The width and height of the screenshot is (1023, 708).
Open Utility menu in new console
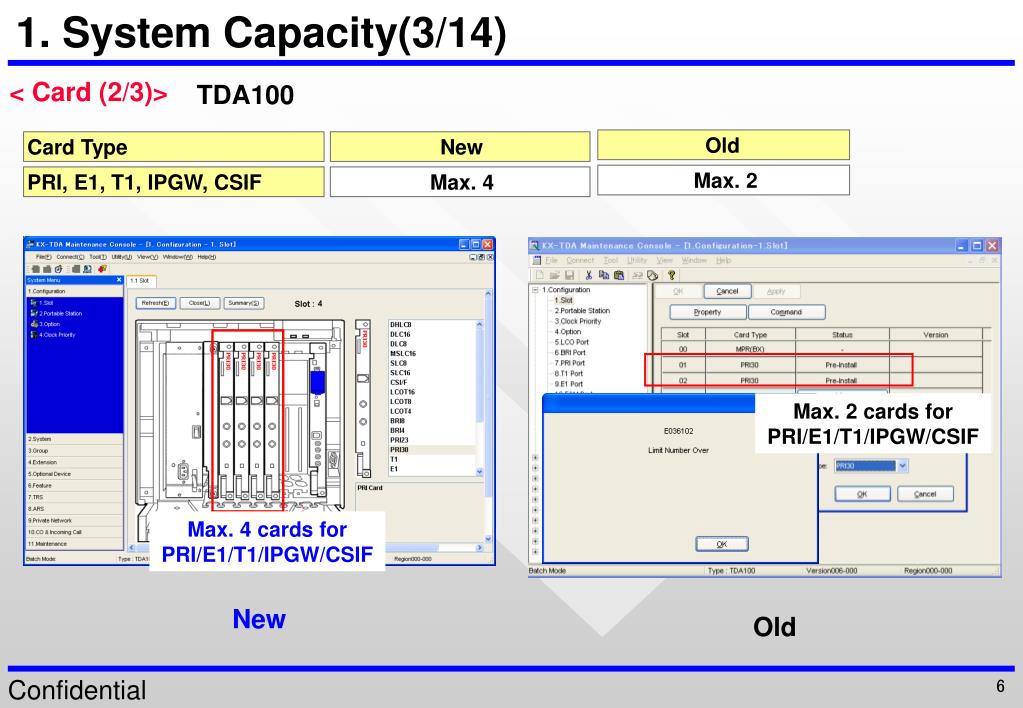coord(122,257)
